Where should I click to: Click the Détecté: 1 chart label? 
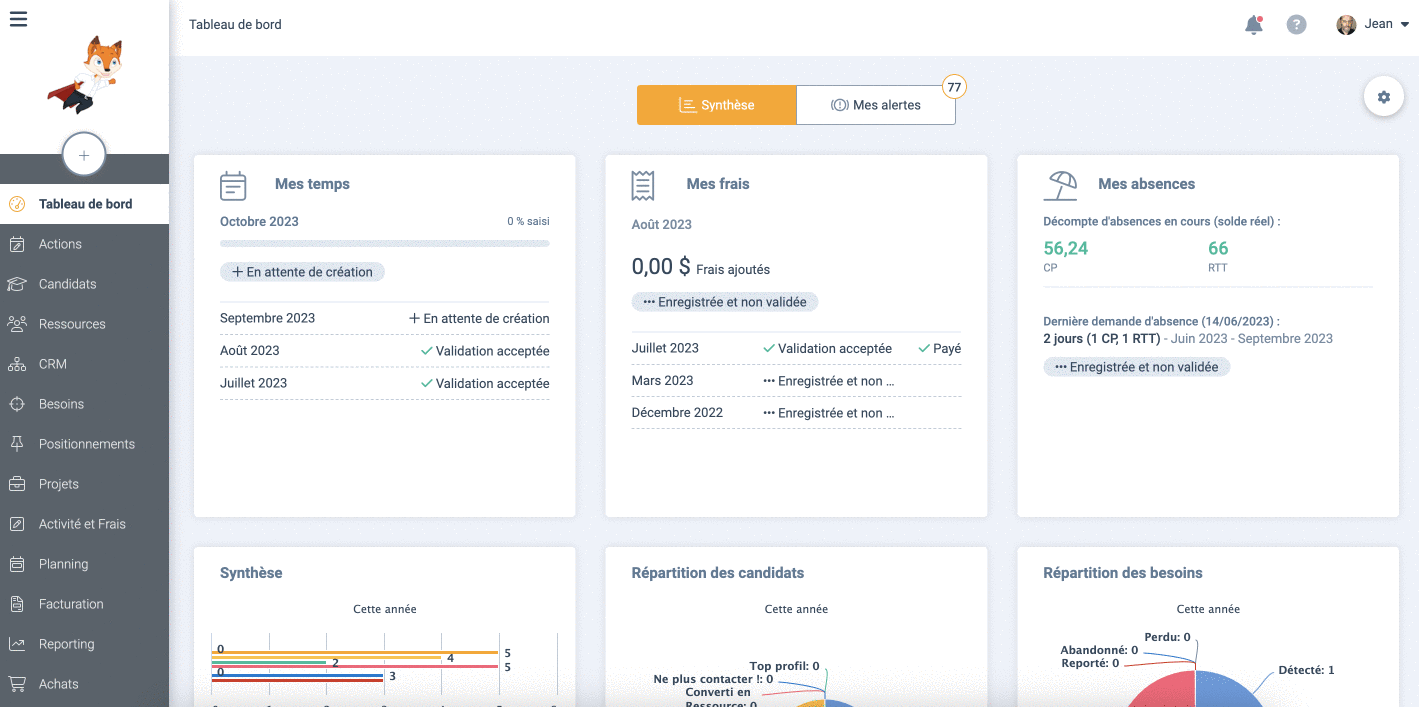point(1306,670)
